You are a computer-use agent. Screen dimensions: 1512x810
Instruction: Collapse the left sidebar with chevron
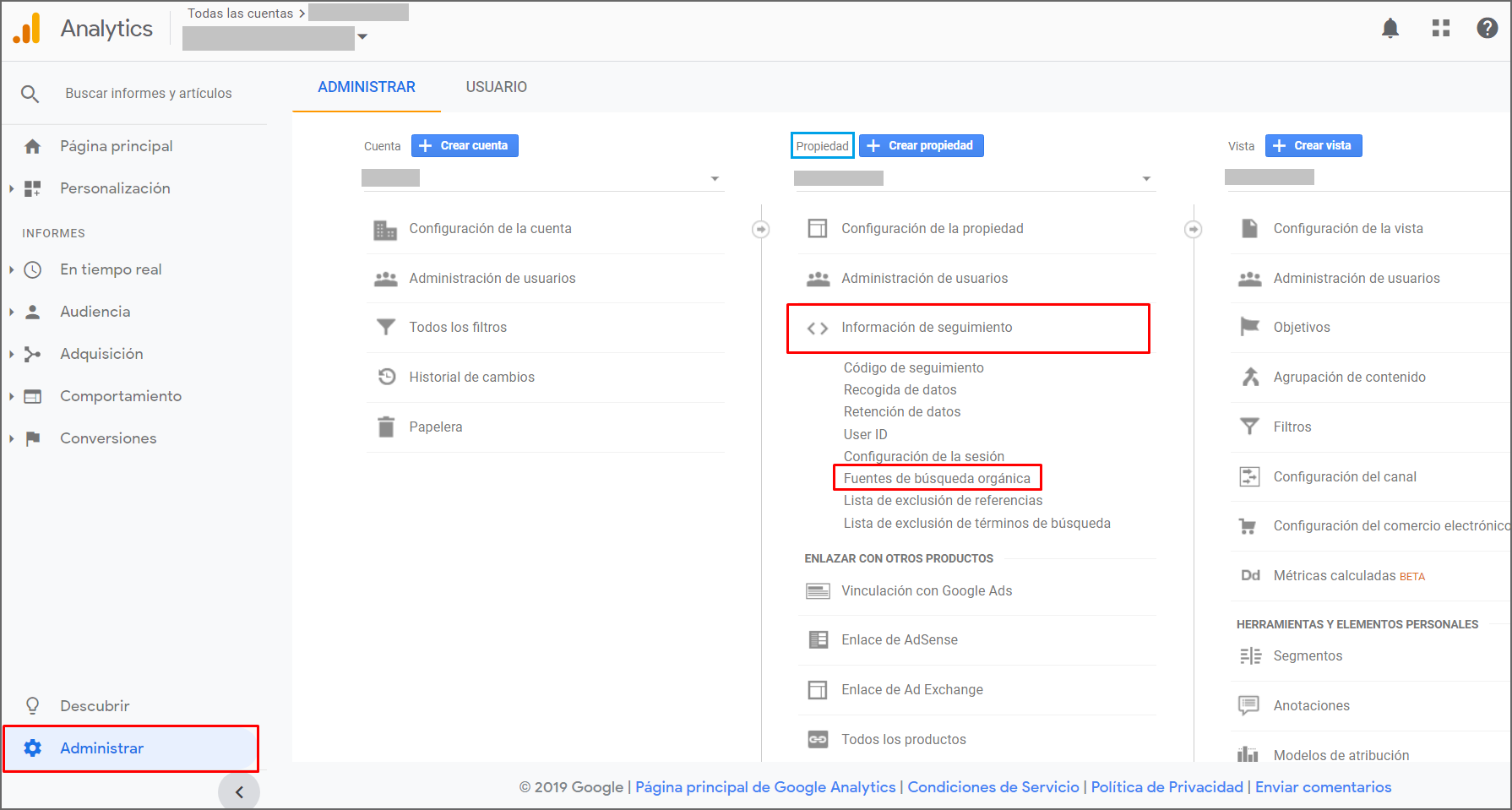point(239,792)
